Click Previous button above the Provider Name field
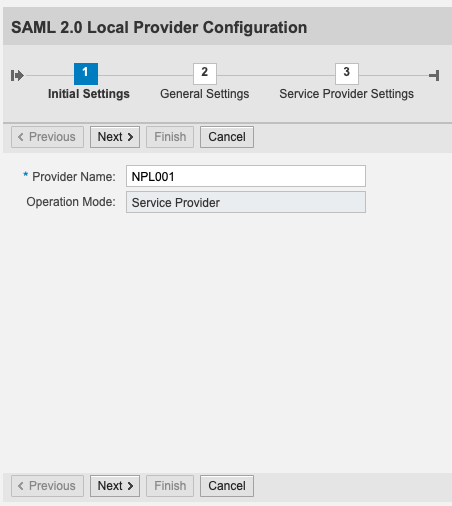 click(47, 137)
